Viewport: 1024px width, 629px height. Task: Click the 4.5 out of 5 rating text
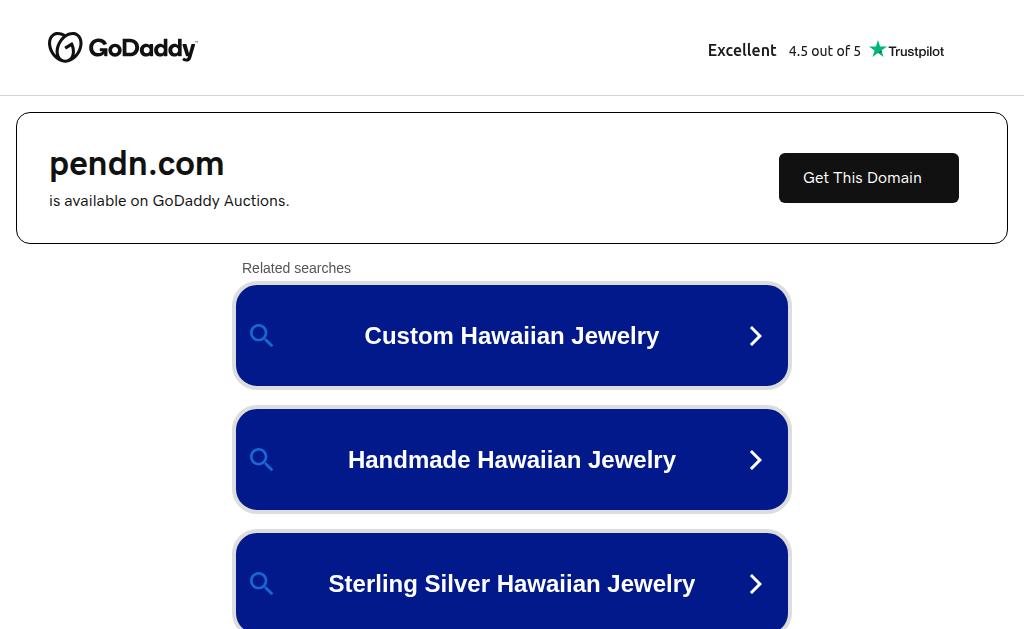click(x=824, y=51)
